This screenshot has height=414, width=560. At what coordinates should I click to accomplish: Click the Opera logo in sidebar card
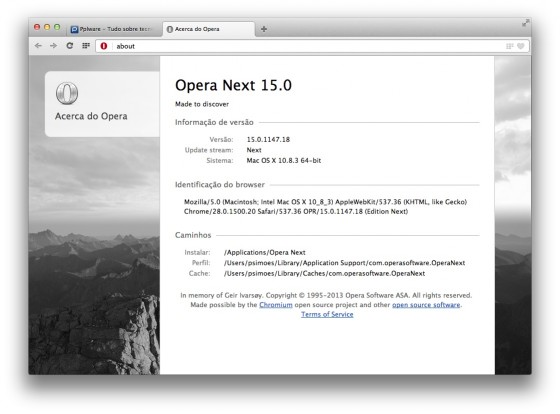(x=67, y=93)
